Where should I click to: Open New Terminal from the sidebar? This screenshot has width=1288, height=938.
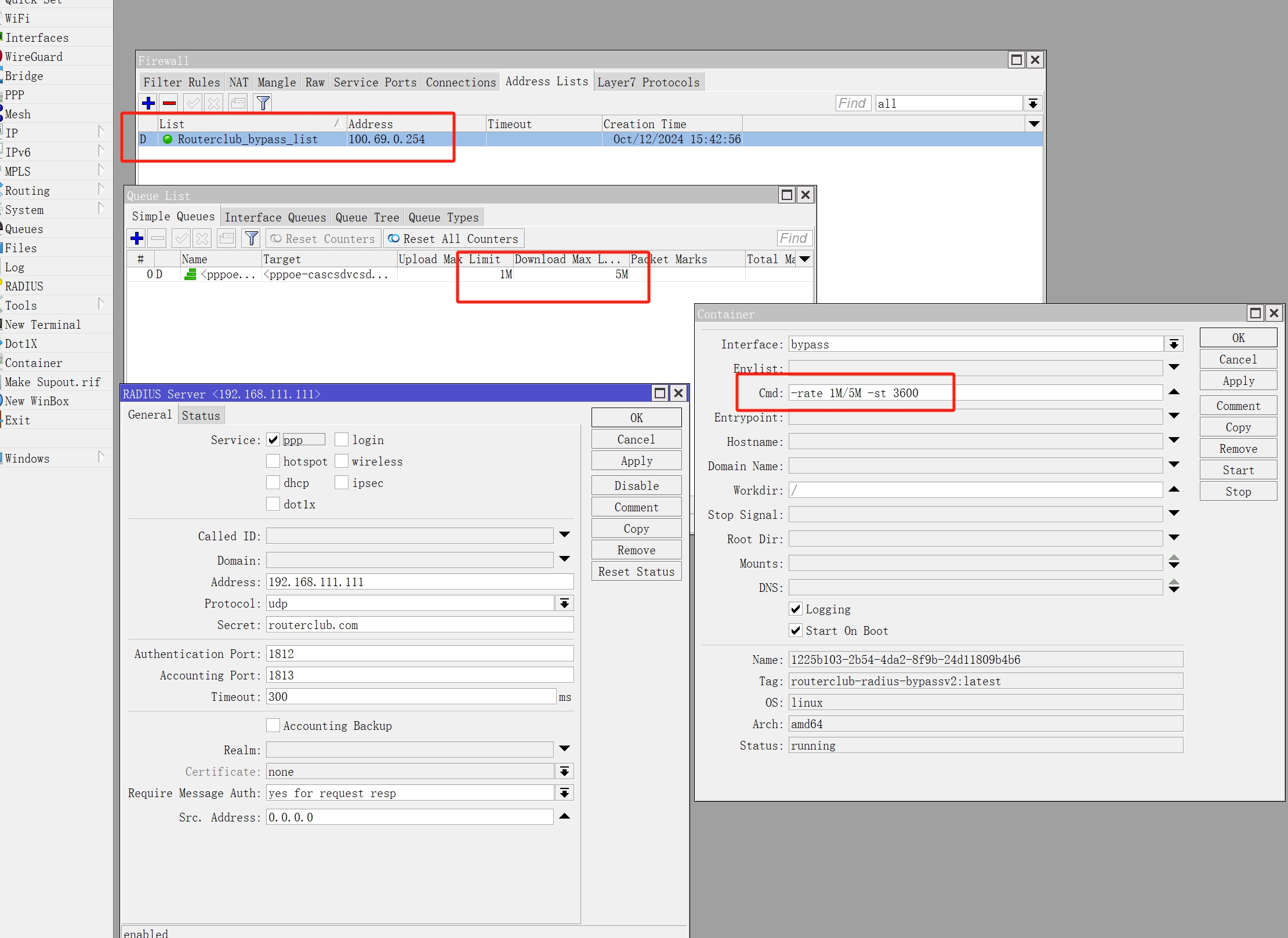click(43, 325)
